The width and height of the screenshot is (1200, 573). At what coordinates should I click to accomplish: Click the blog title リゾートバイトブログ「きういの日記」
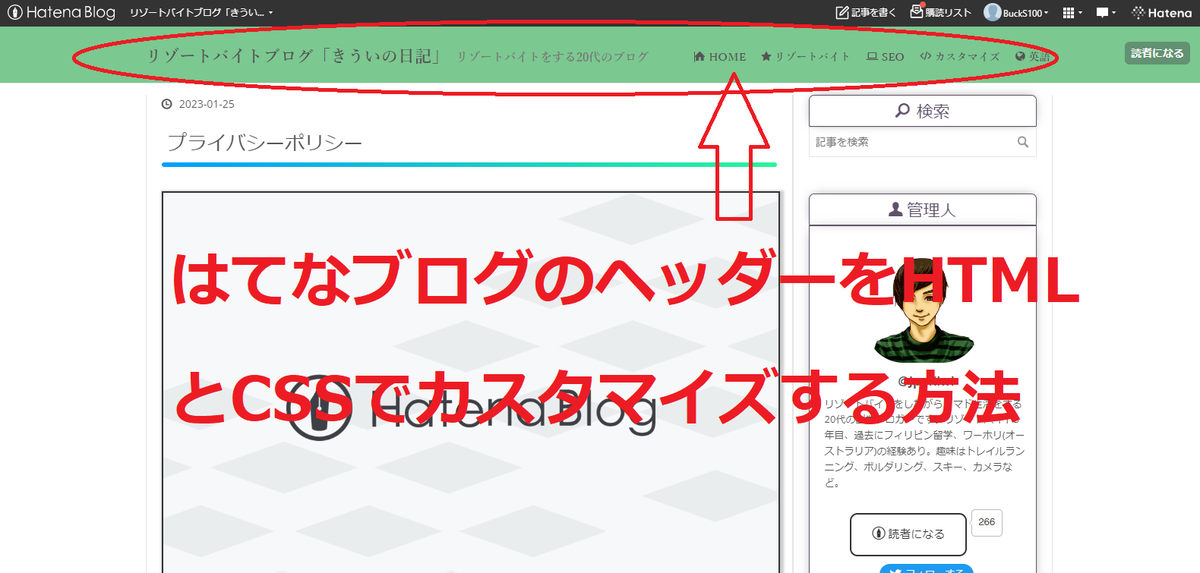click(295, 56)
